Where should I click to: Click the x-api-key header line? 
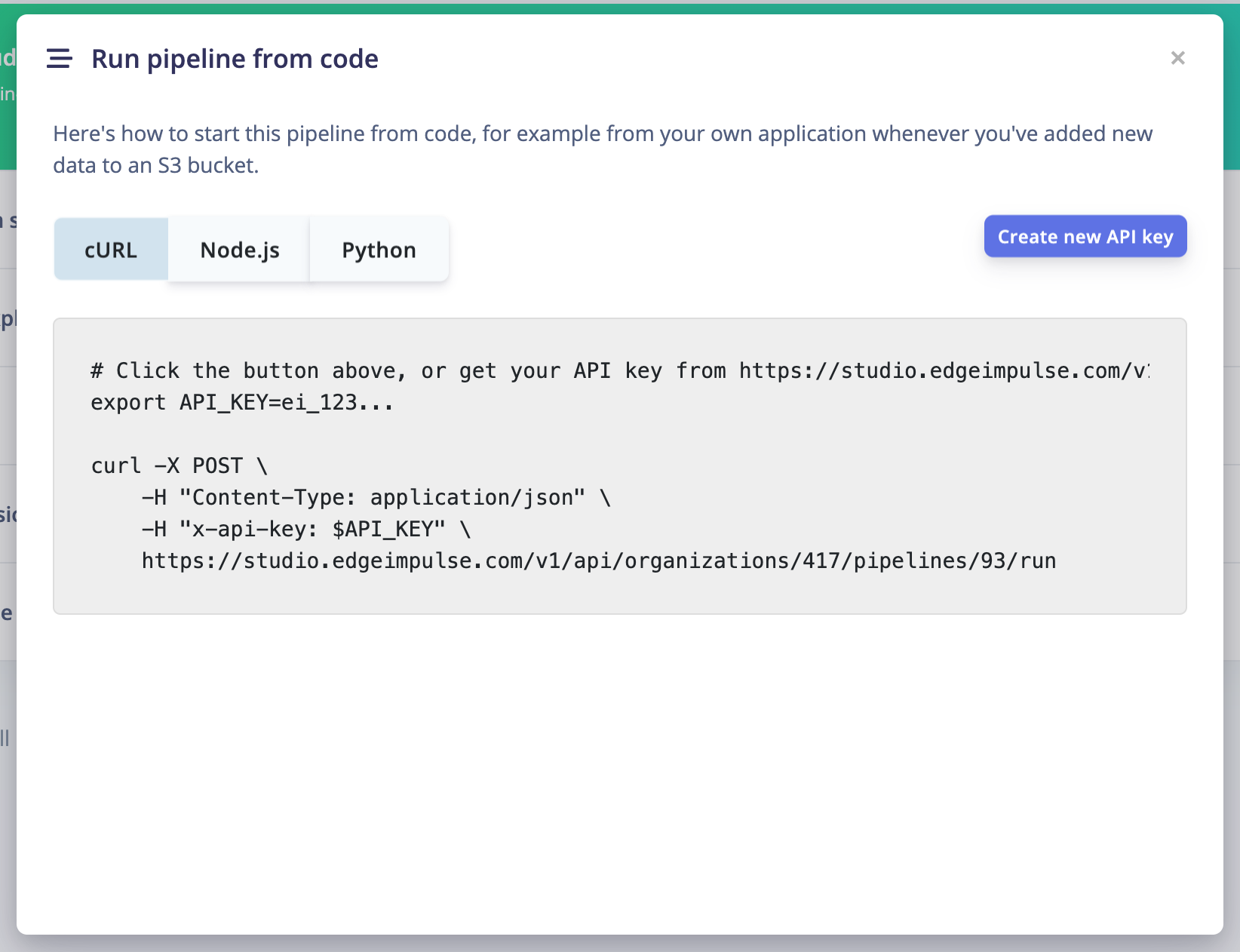click(x=306, y=529)
